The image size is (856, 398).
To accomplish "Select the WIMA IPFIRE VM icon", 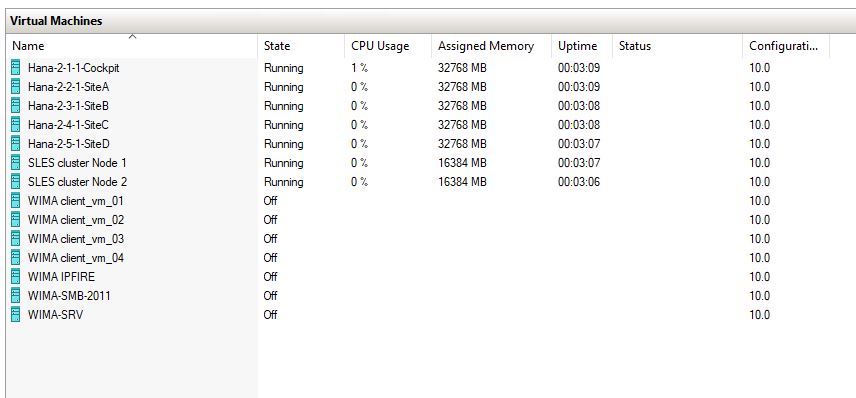I will pos(16,277).
